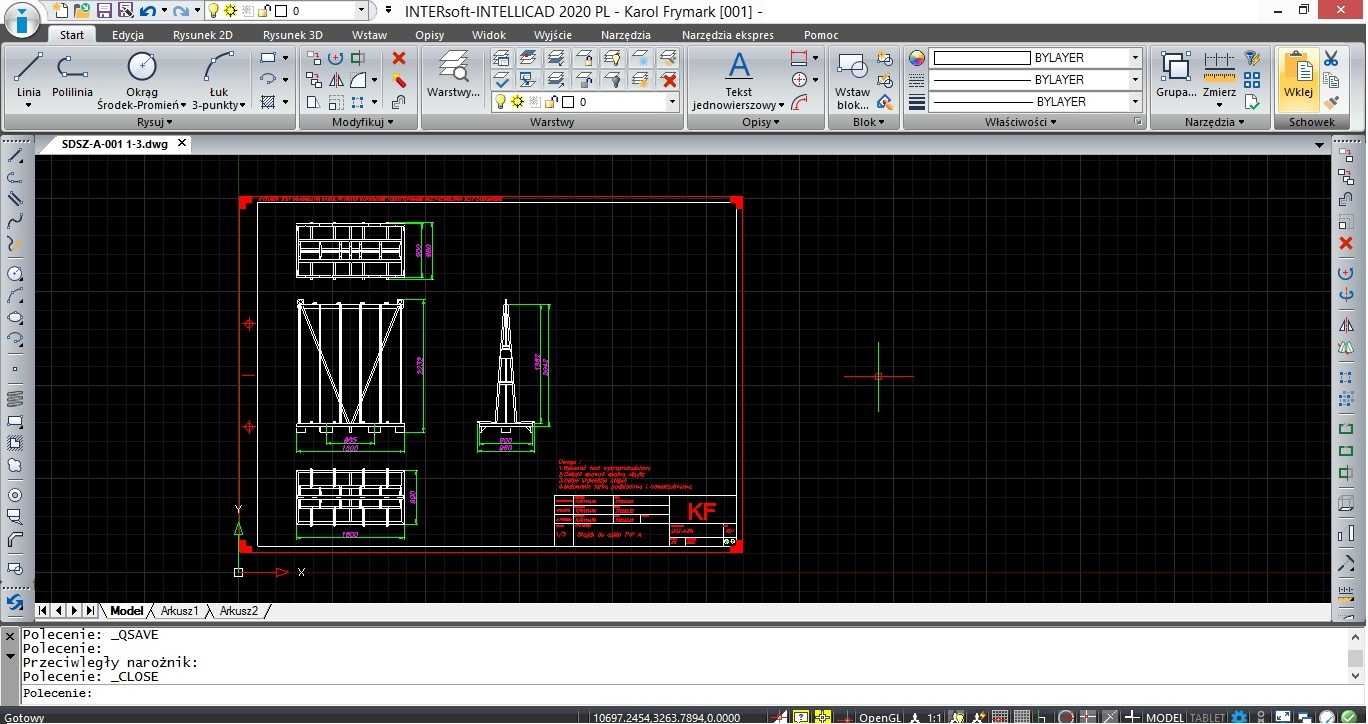Click the new document icon in quick access
The image size is (1368, 724).
tap(62, 11)
